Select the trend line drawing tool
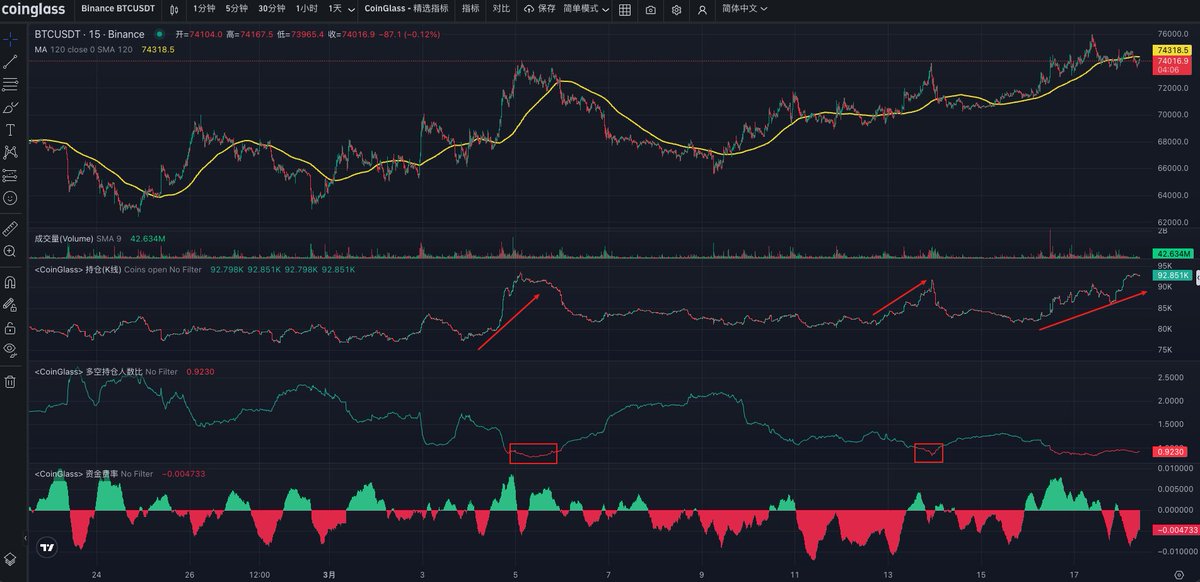 [x=10, y=62]
